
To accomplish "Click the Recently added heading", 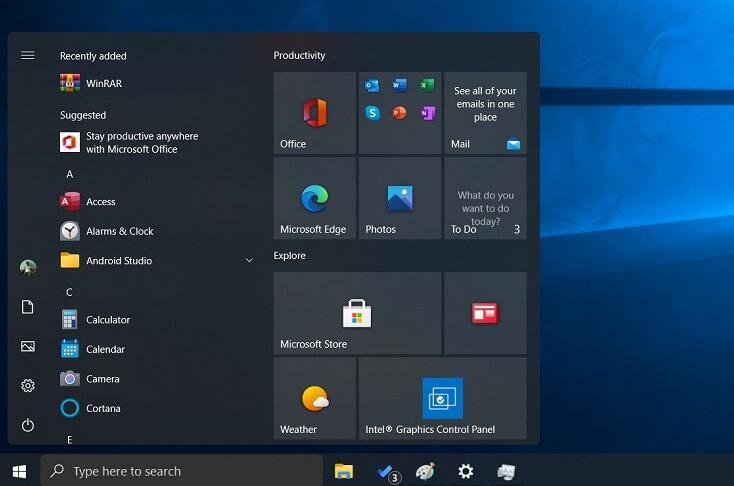I will 93,56.
